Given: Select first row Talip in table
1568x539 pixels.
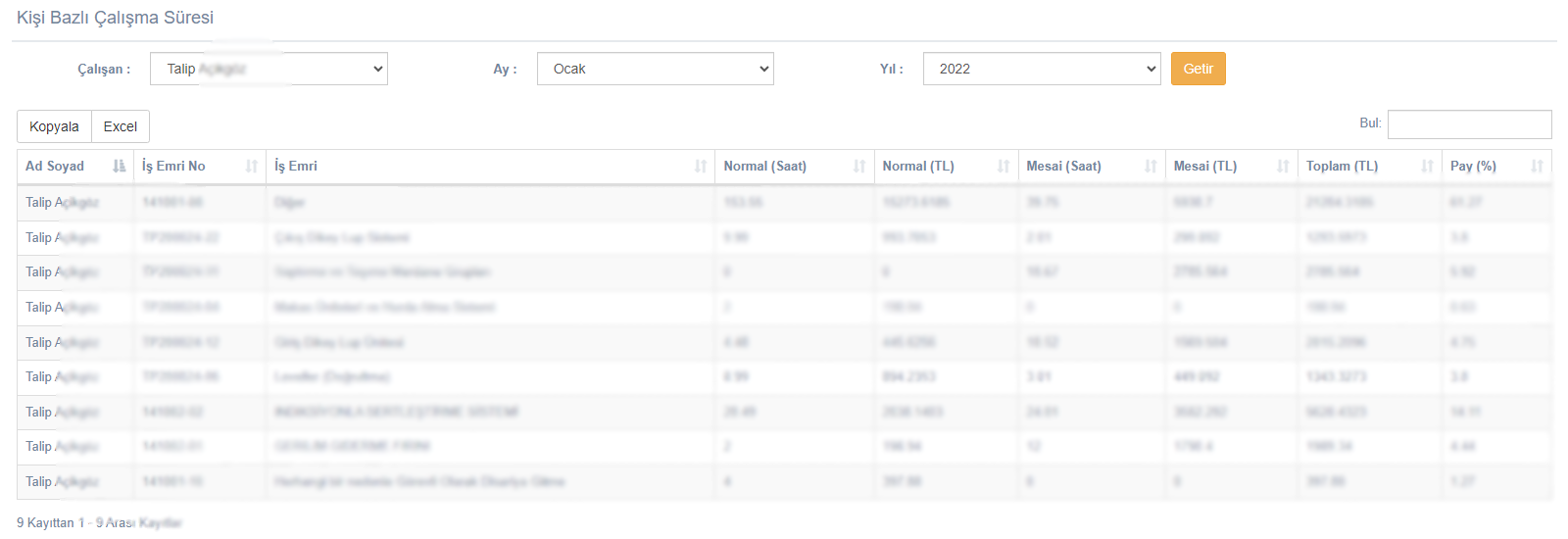Looking at the screenshot, I should [62, 202].
